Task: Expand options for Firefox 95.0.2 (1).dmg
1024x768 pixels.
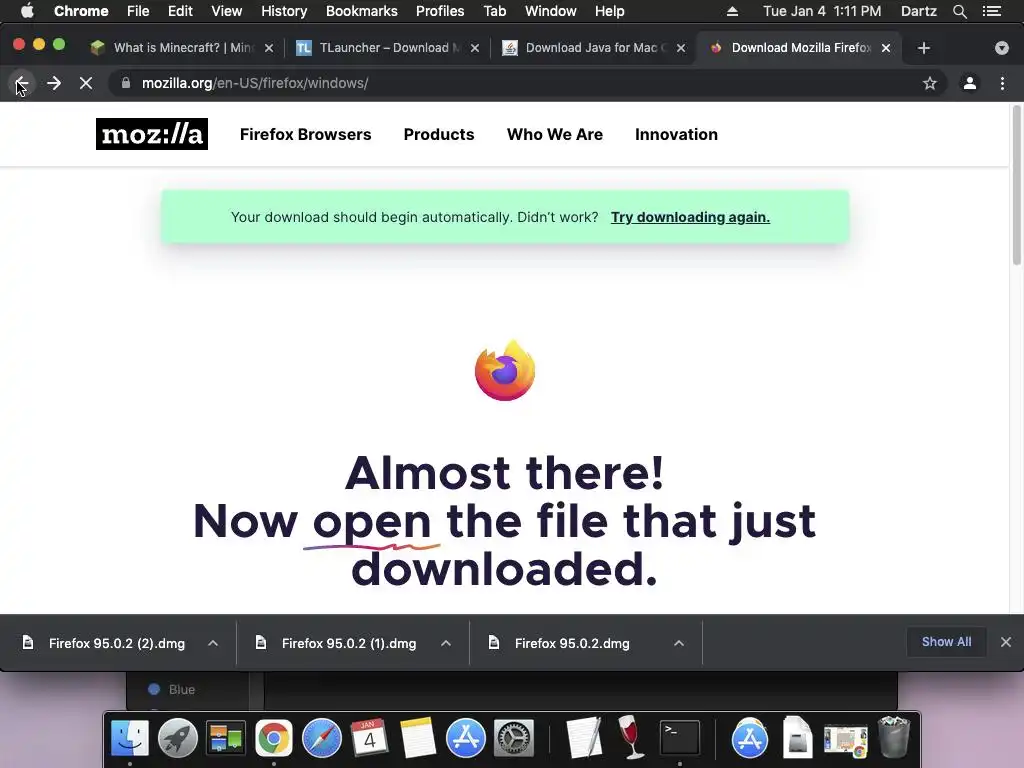Action: [x=446, y=643]
